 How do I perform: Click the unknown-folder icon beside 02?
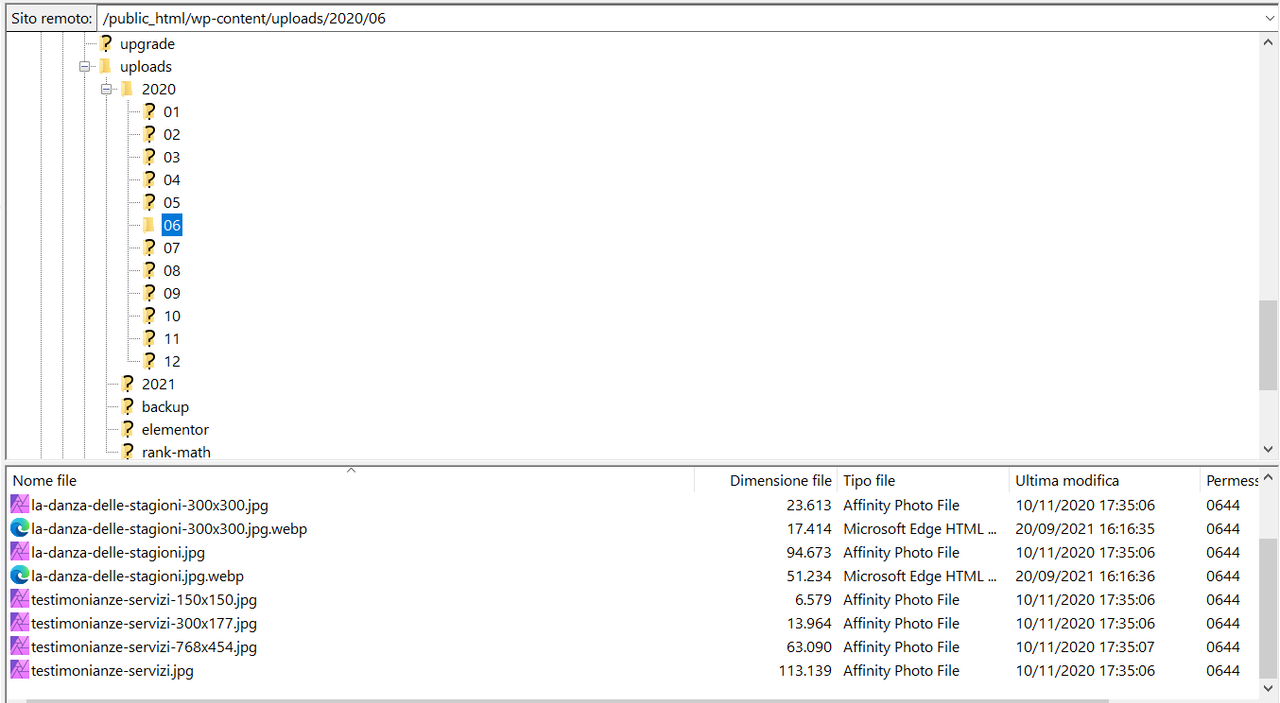(149, 134)
